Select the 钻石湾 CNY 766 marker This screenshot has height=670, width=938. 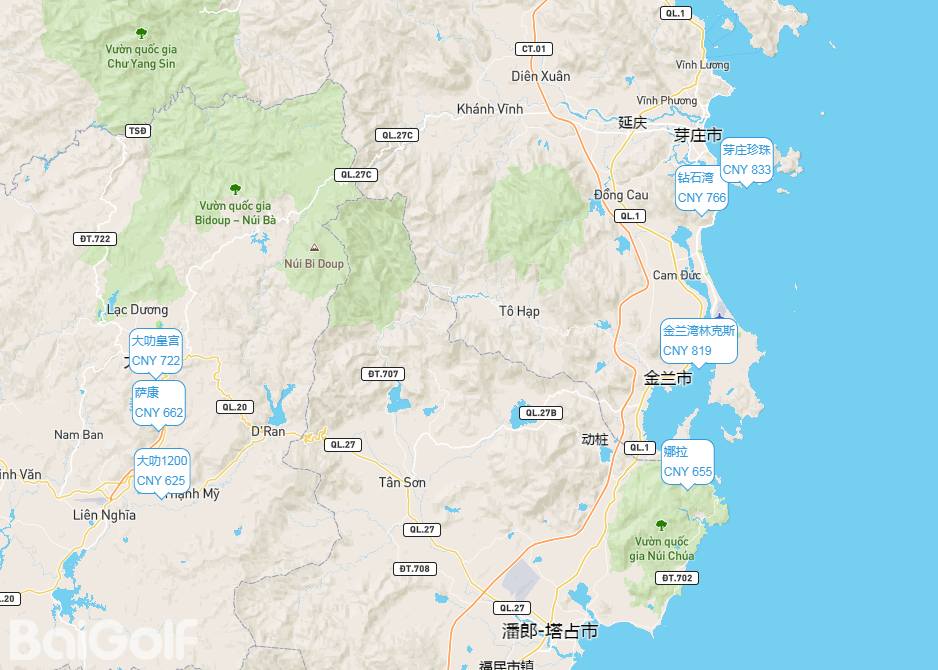702,188
